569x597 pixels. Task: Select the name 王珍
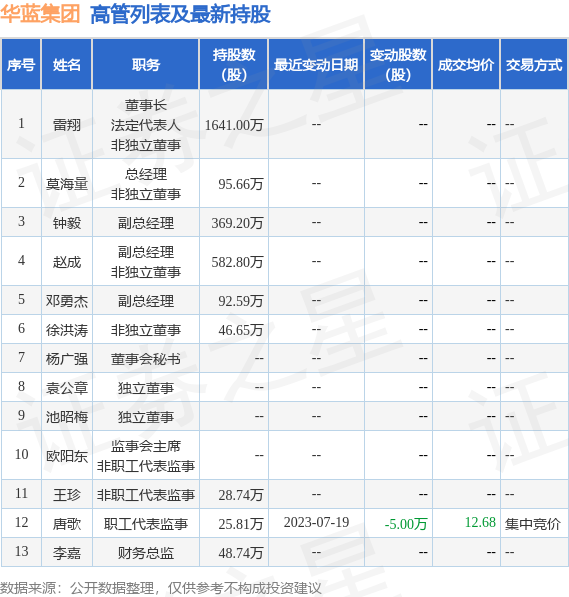(x=67, y=495)
